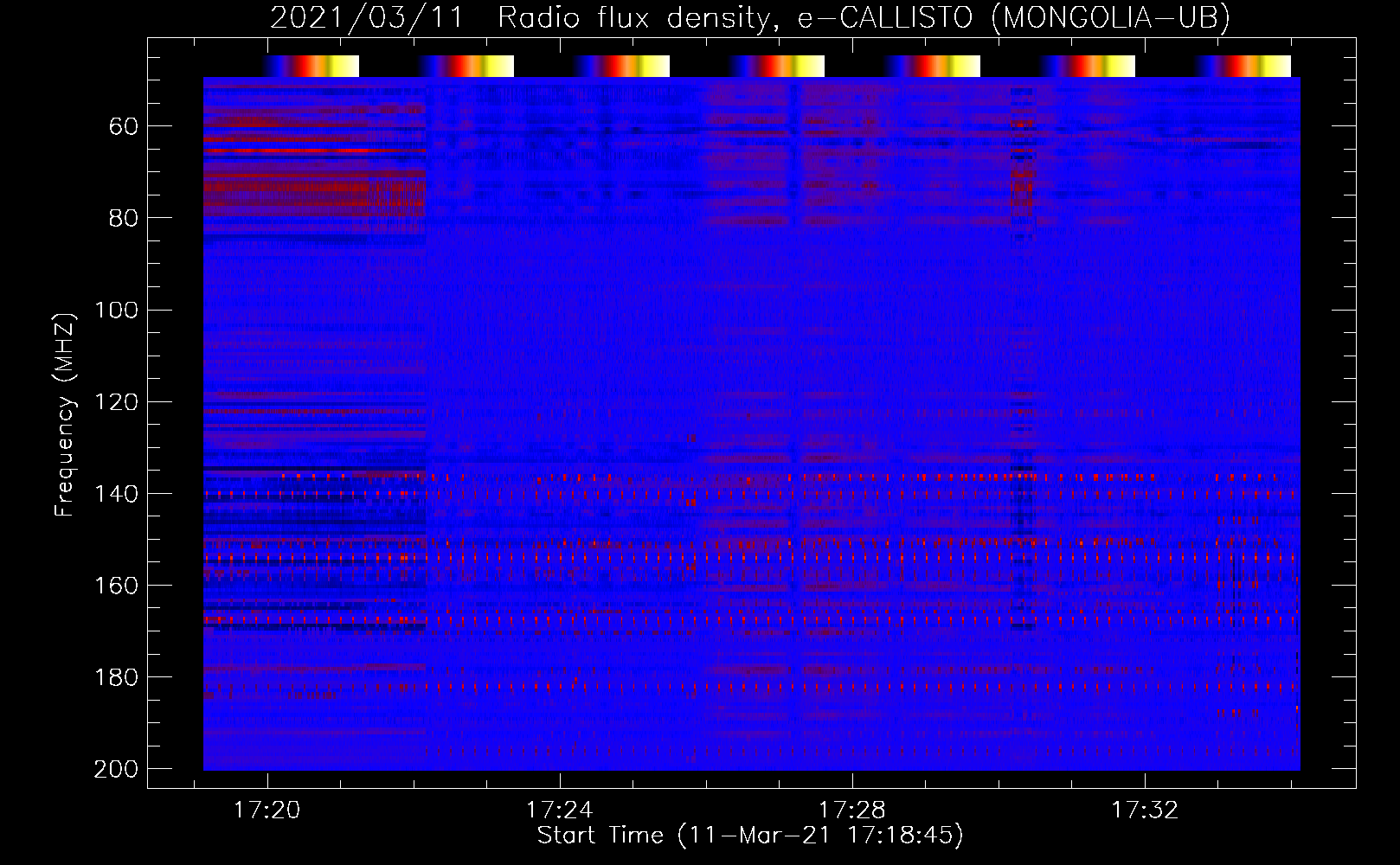Select the 100 MHz frequency tick label

pos(116,311)
